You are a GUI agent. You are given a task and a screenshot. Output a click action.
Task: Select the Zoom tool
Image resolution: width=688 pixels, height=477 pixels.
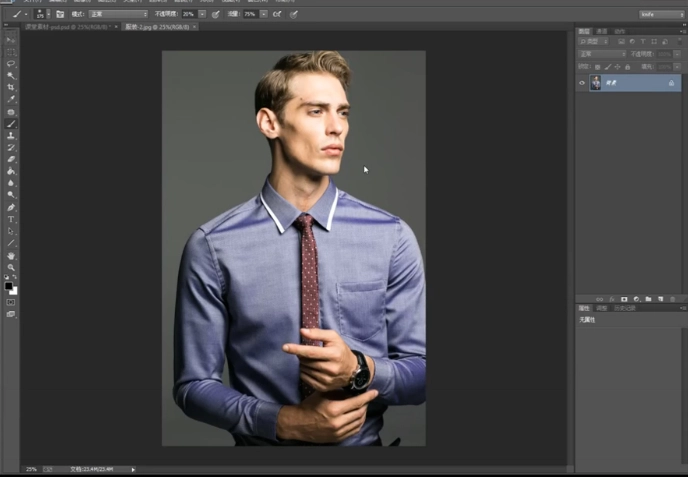[11, 267]
